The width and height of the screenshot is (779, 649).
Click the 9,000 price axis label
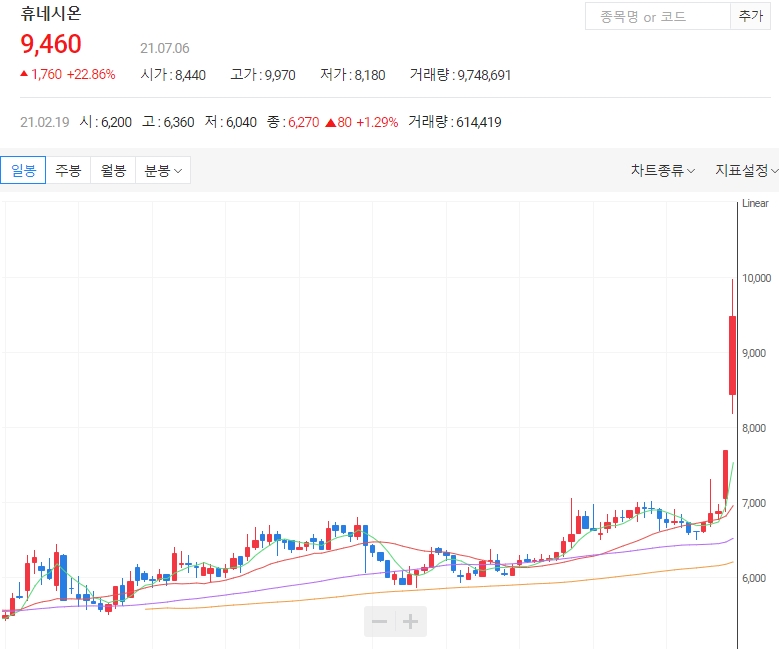[754, 353]
